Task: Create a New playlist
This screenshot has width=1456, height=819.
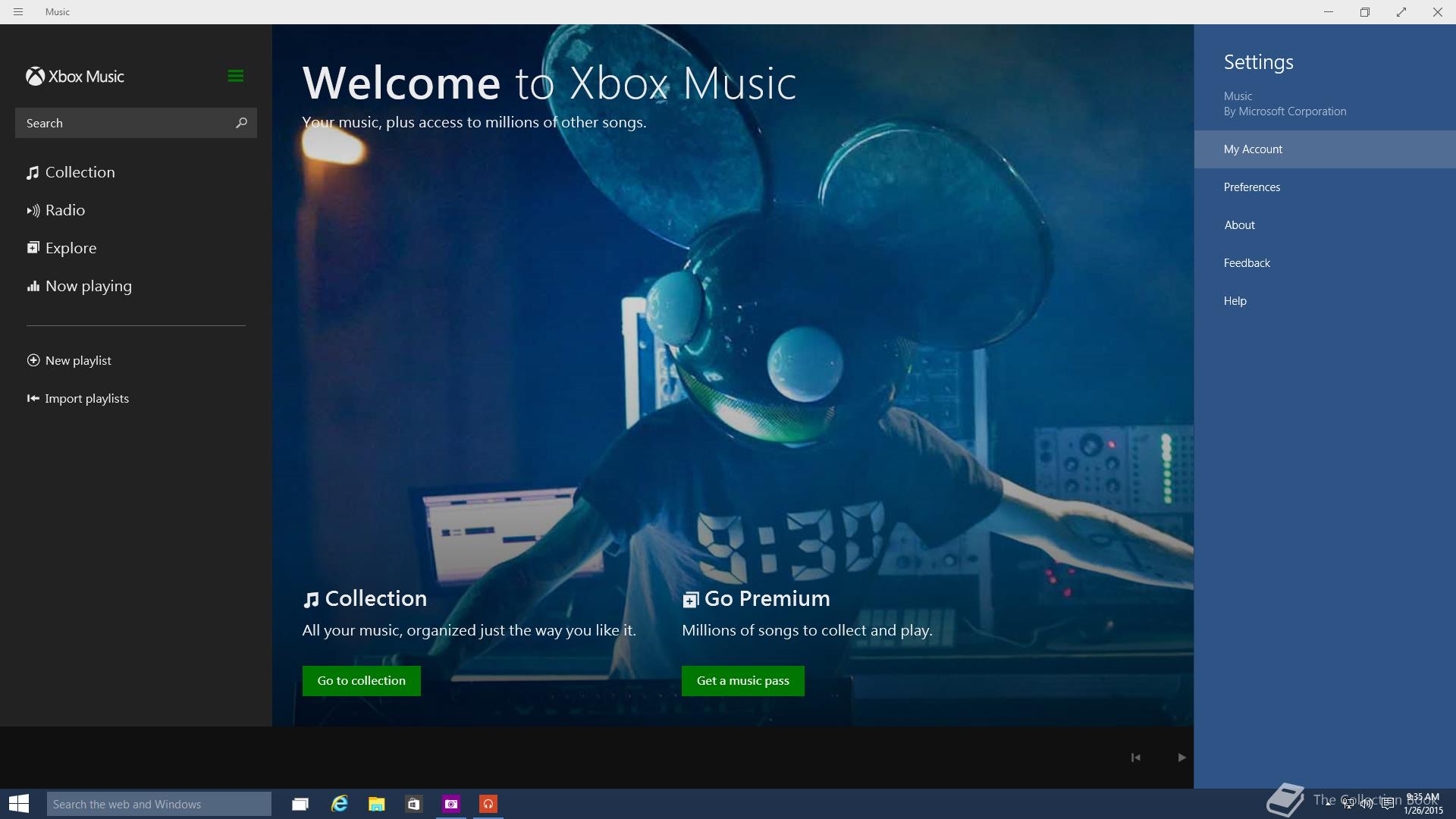Action: [x=69, y=360]
